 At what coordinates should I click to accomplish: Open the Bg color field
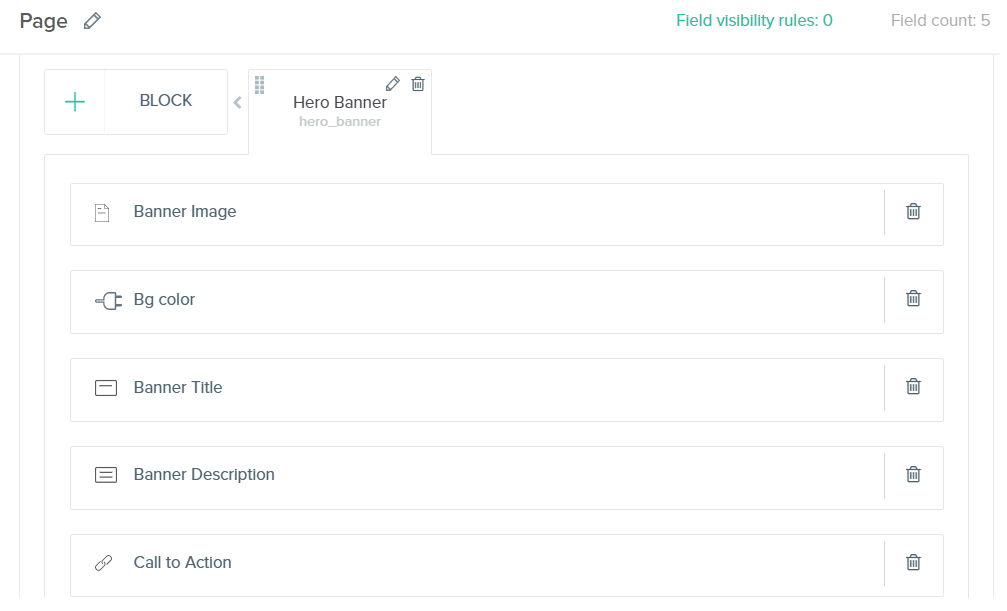[x=477, y=302]
